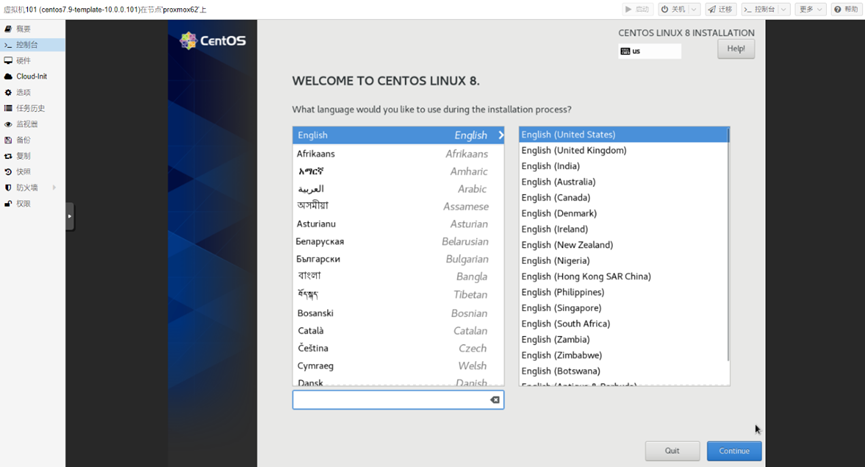
Task: Click the 帮助 (Help) toolbar button
Action: click(x=846, y=9)
